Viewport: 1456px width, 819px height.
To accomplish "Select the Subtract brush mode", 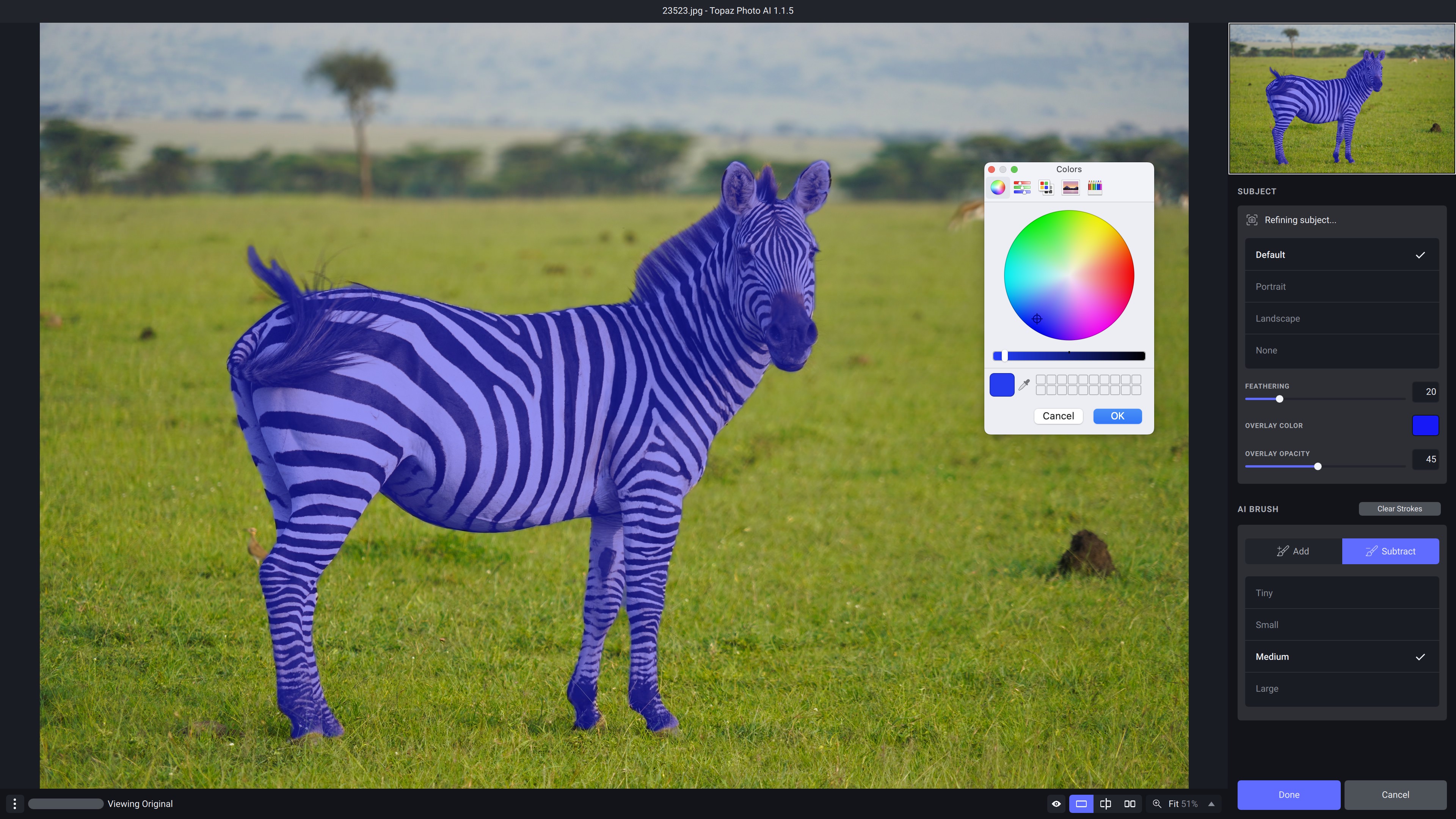I will 1390,551.
